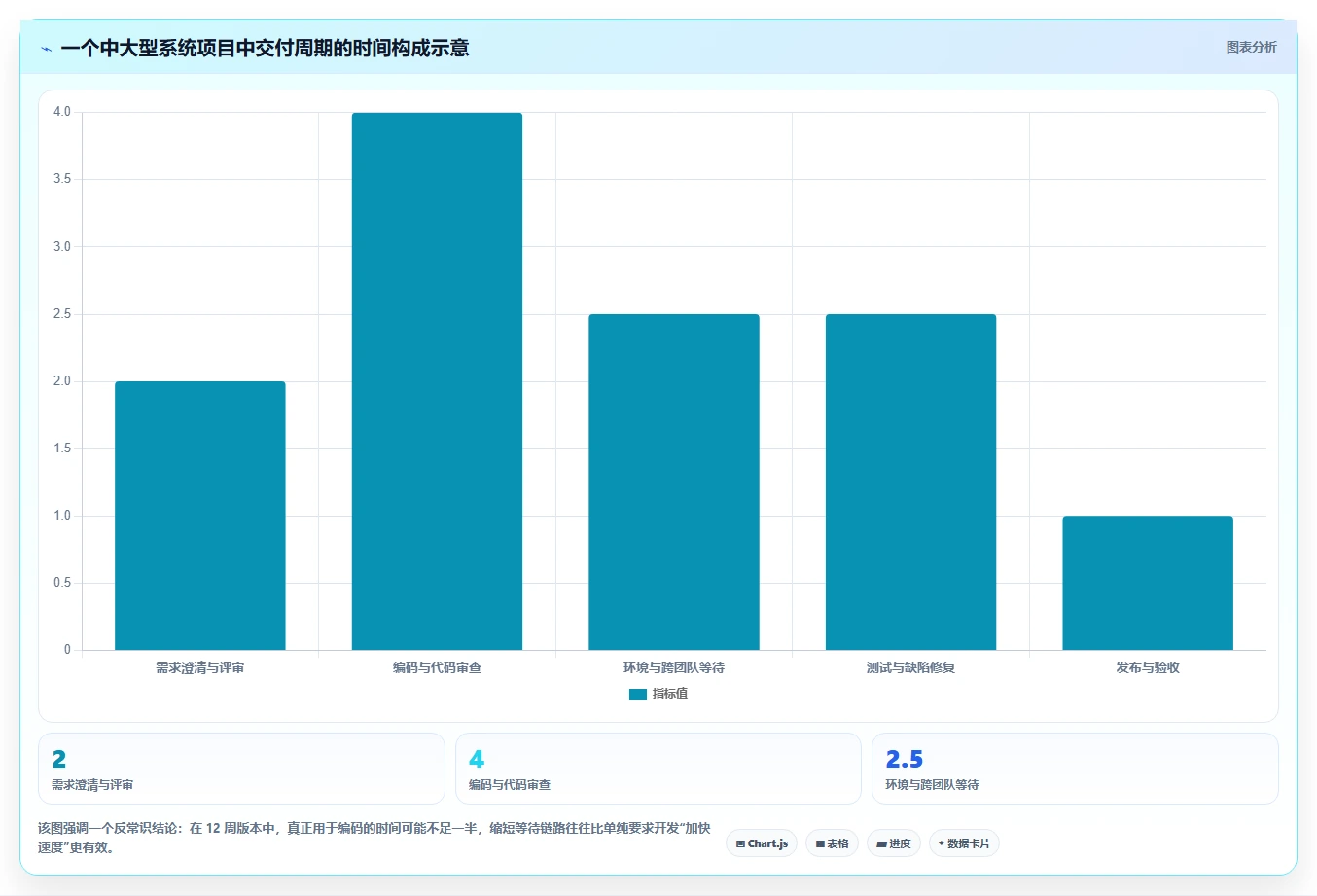
Task: Click the x-axis label 测试与缺陷修复
Action: coord(910,667)
